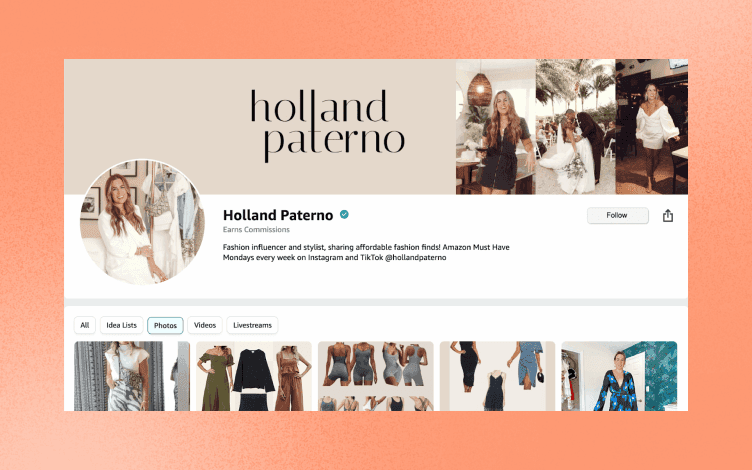Show the Livestreams tab

click(x=252, y=325)
